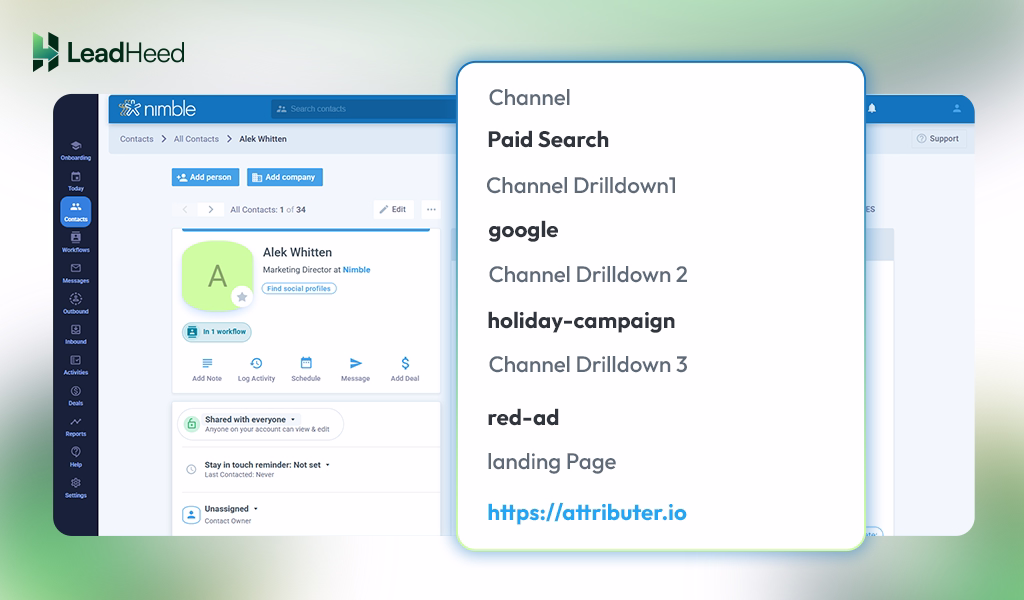Edit the Alek Whitten contact
This screenshot has height=600, width=1024.
tap(393, 209)
